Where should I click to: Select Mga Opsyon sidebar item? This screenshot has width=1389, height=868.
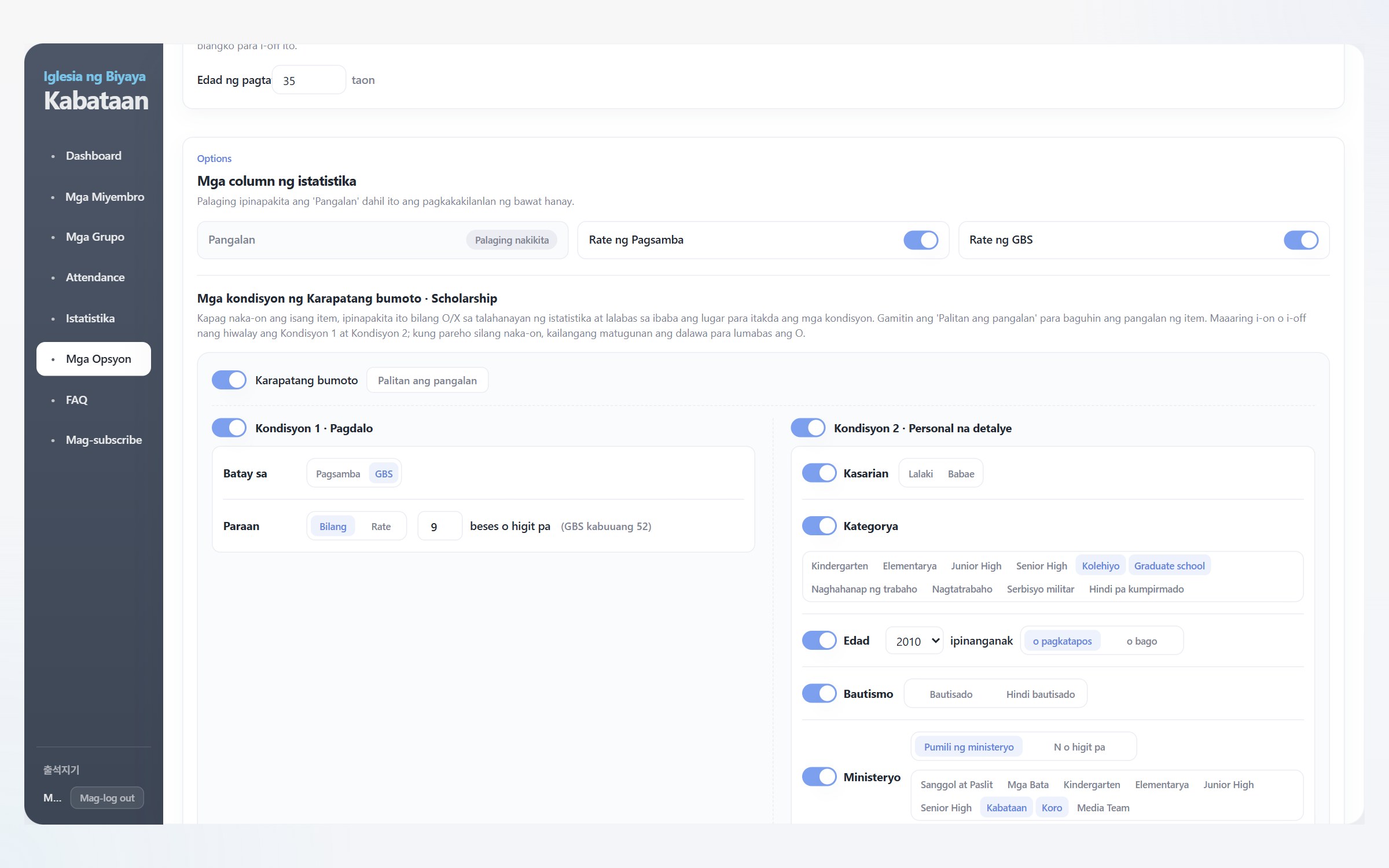[x=94, y=359]
